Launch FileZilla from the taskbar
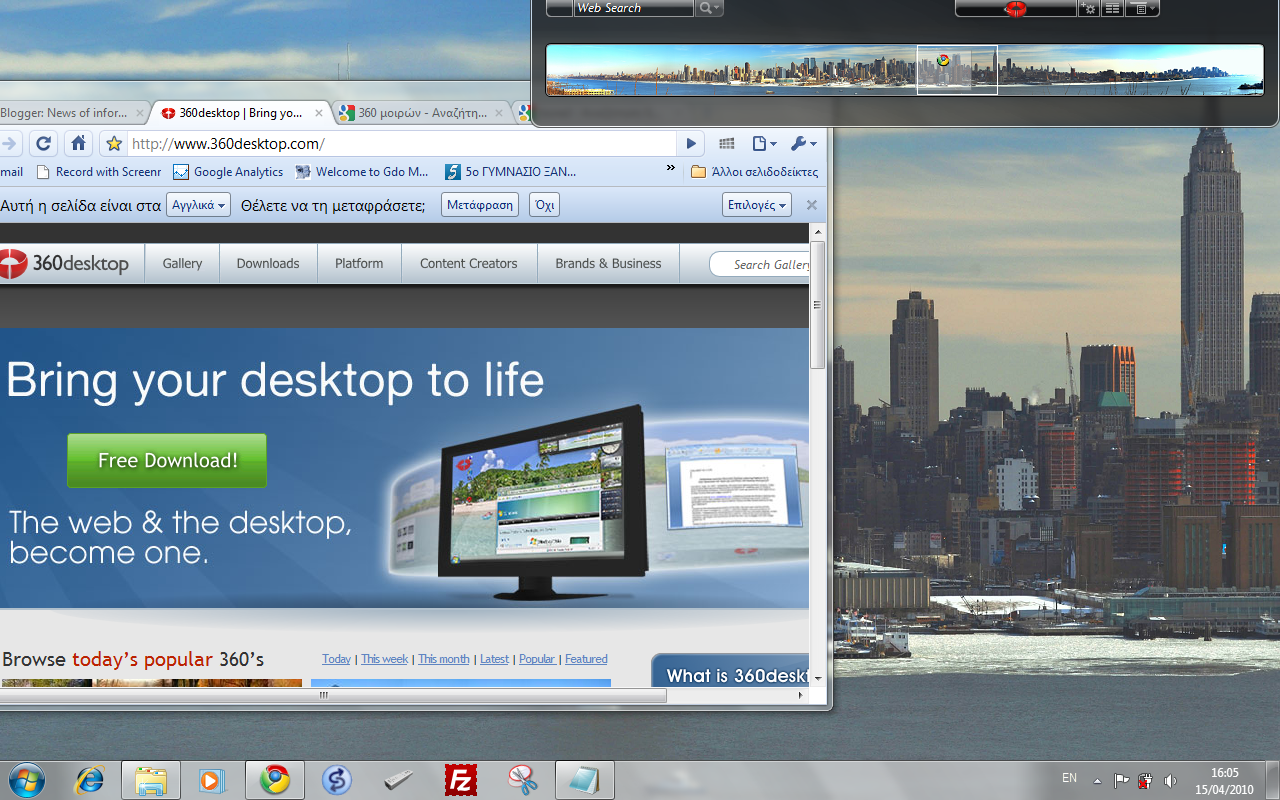This screenshot has width=1280, height=800. [459, 780]
